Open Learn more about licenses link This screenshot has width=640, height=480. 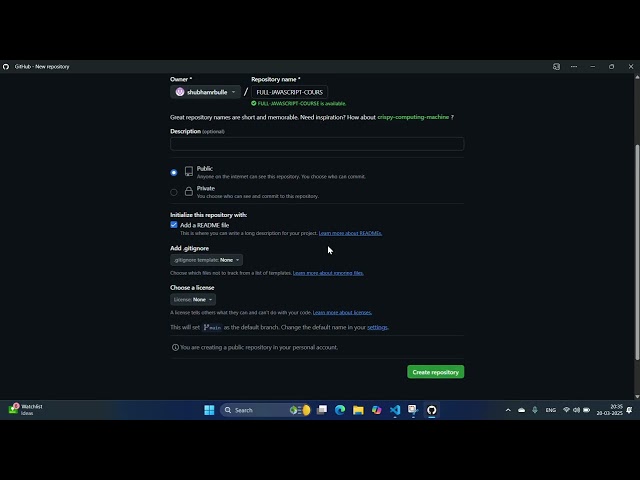click(342, 312)
